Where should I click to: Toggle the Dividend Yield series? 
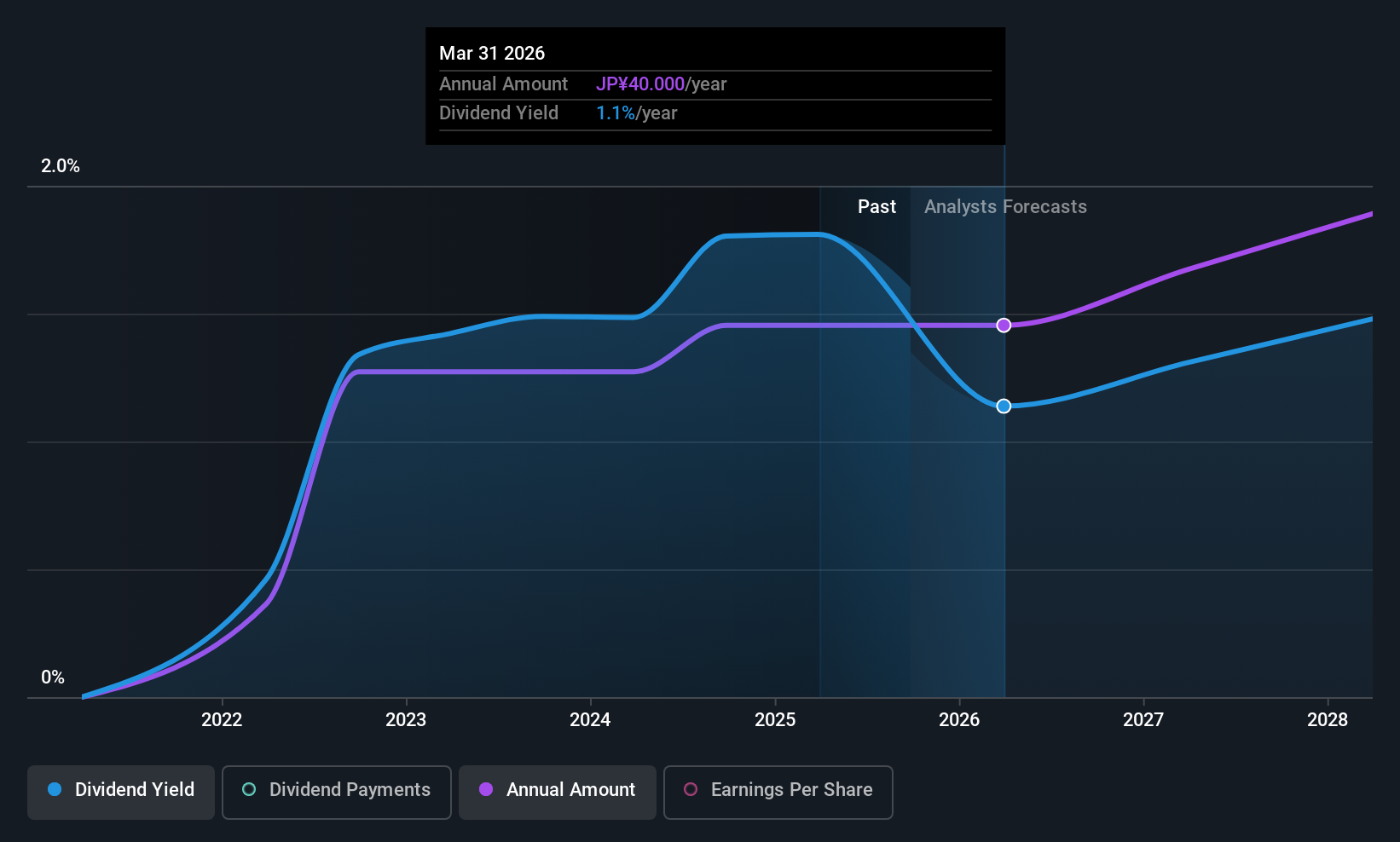pos(121,792)
